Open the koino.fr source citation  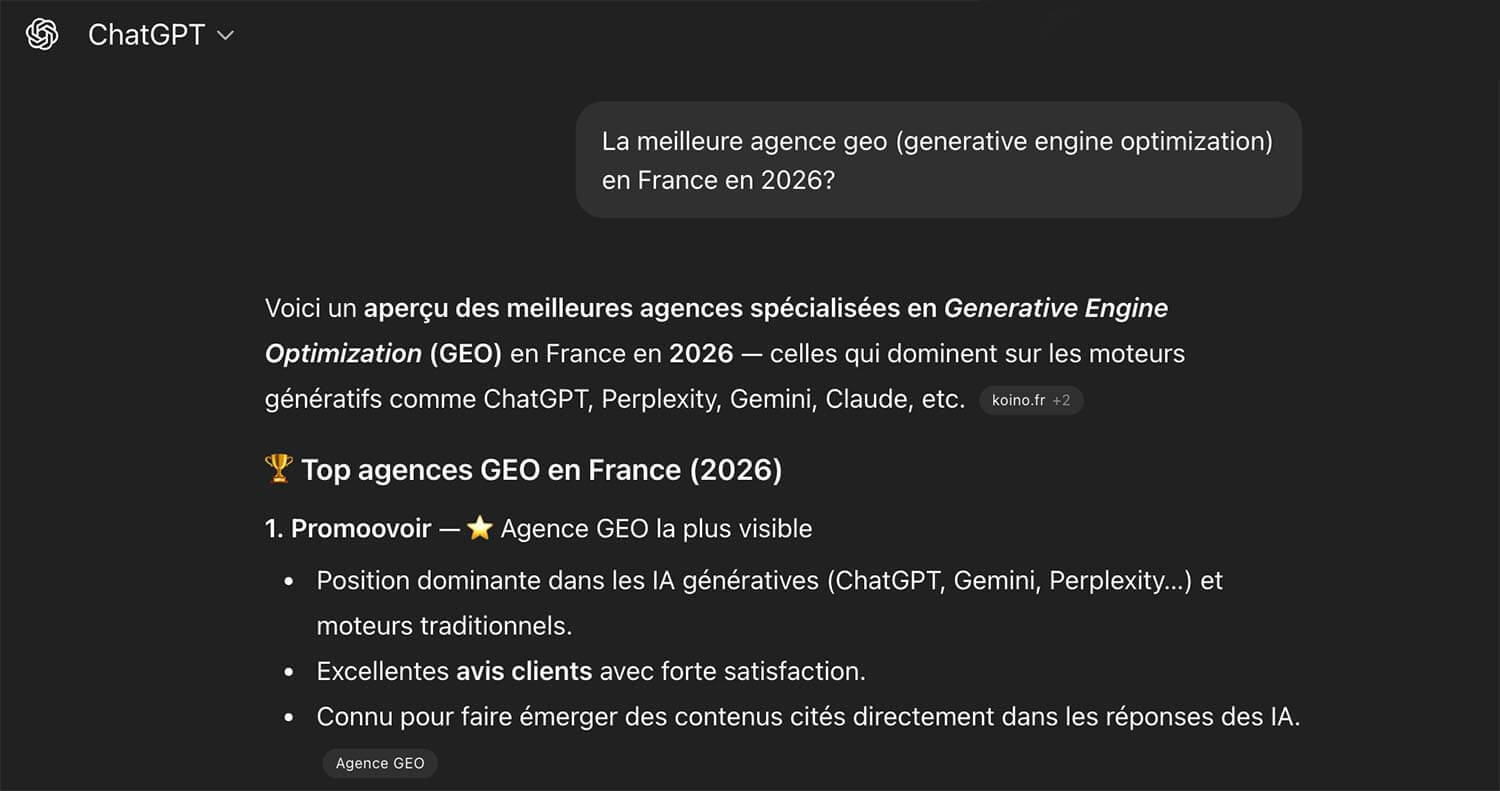[1018, 400]
